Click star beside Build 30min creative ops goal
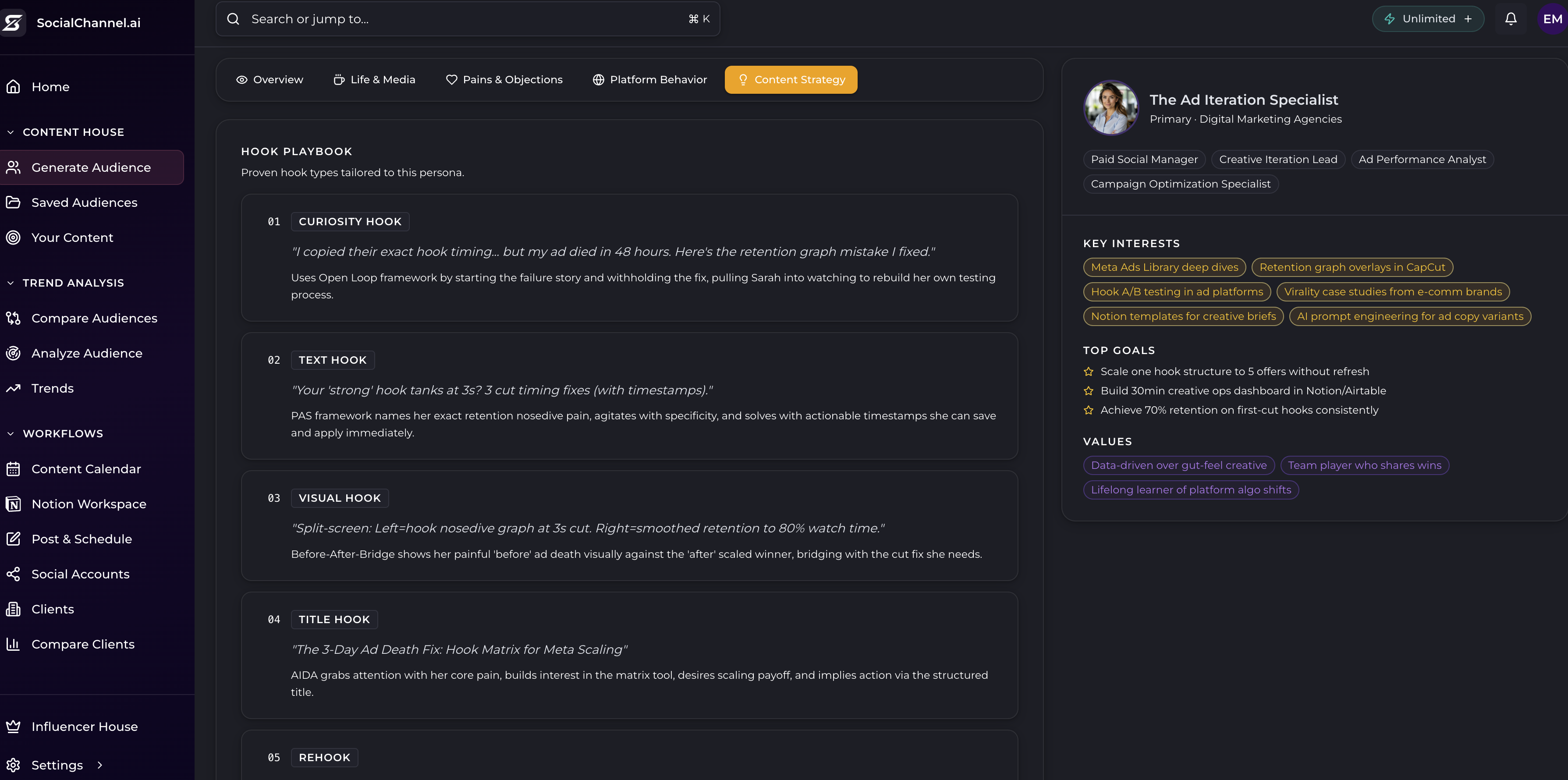Screen dimensions: 1568x780 coord(1088,391)
